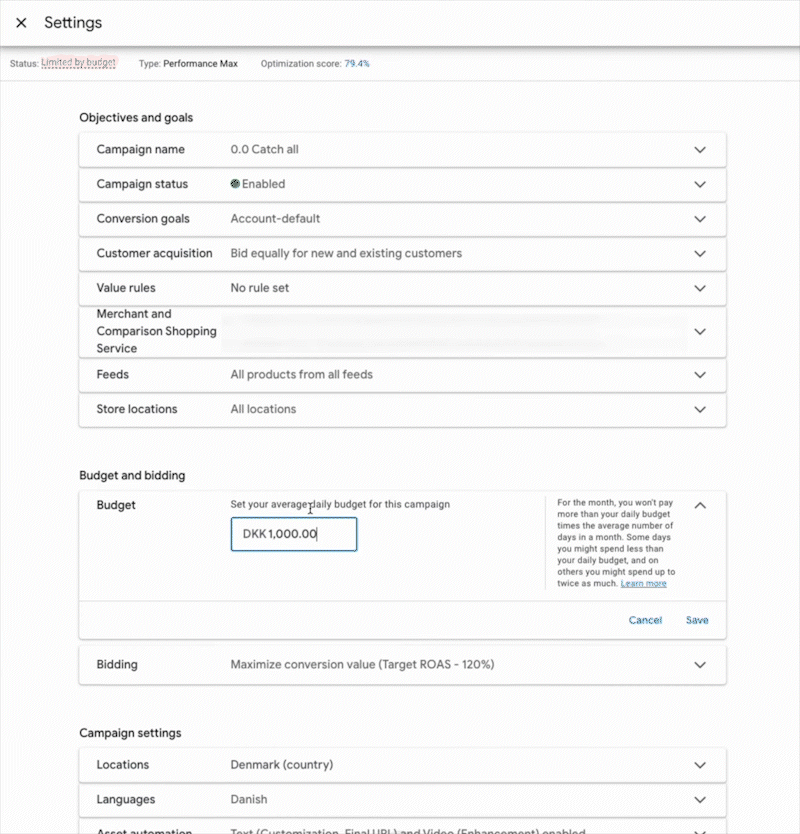Viewport: 800px width, 834px height.
Task: Expand the Campaign status chevron
Action: pyautogui.click(x=699, y=184)
